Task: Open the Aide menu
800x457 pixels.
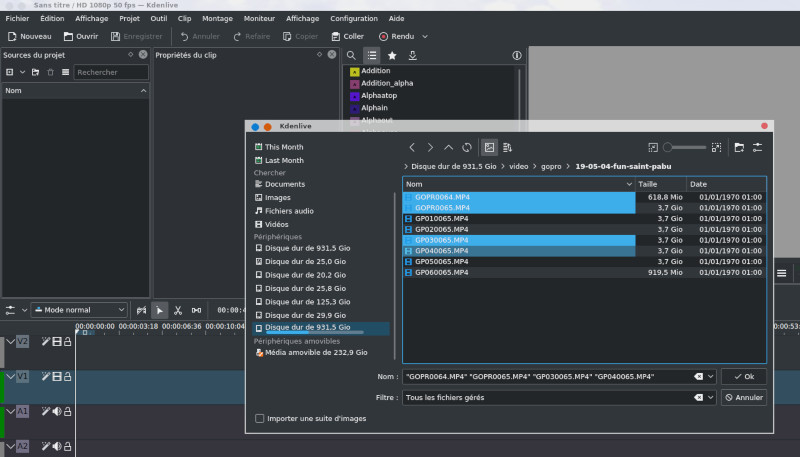Action: 396,18
